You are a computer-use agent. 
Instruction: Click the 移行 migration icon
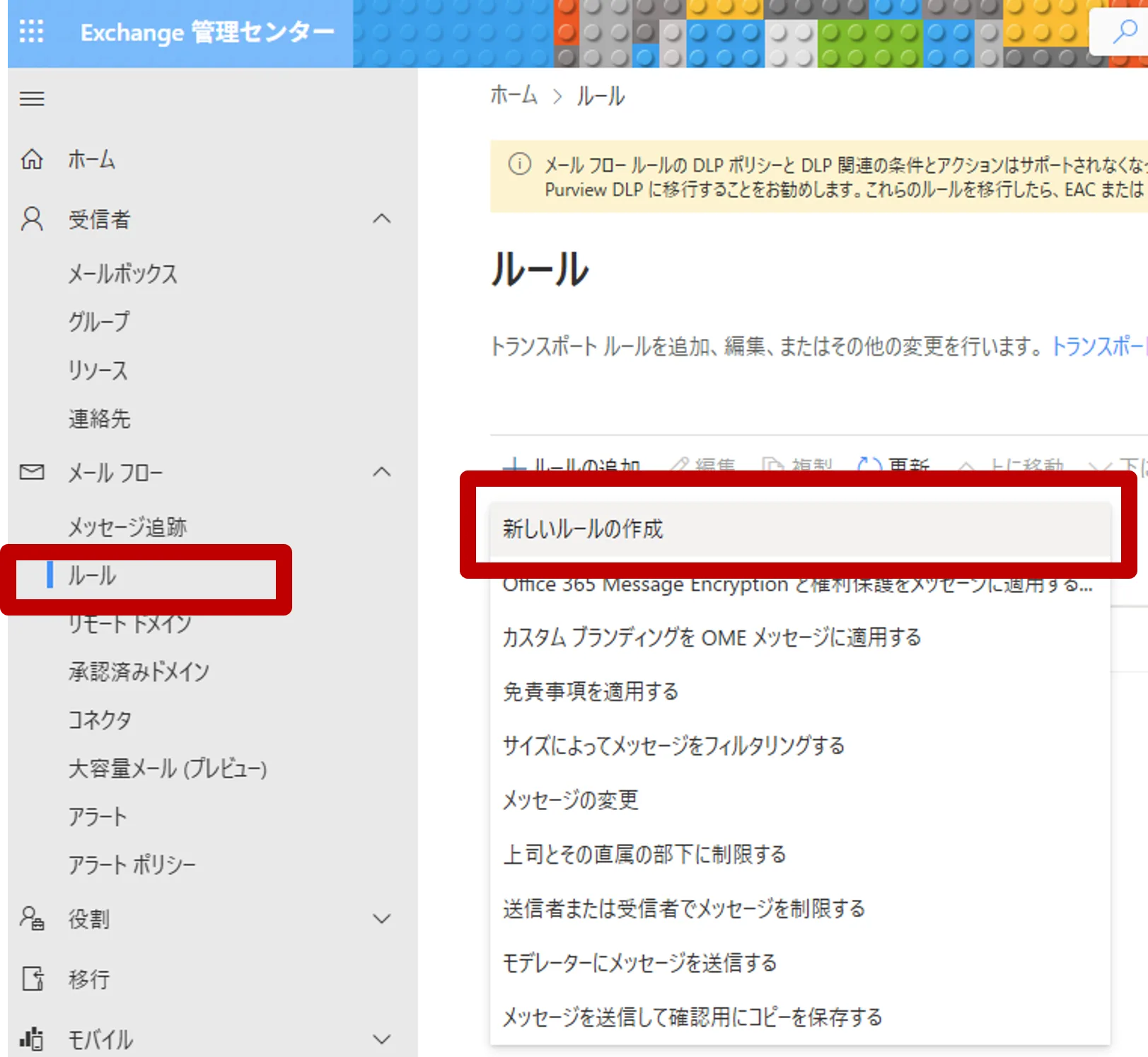coord(32,978)
